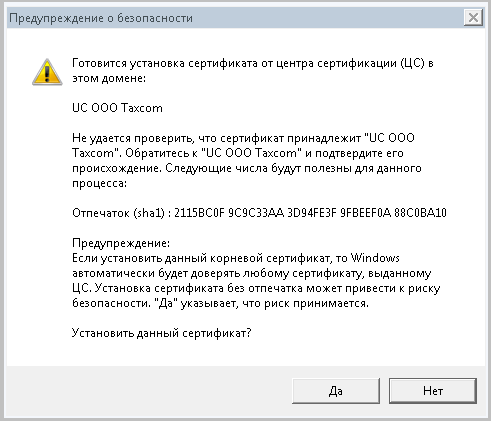491x421 pixels.
Task: Decline installation with the Нет button
Action: pos(433,391)
